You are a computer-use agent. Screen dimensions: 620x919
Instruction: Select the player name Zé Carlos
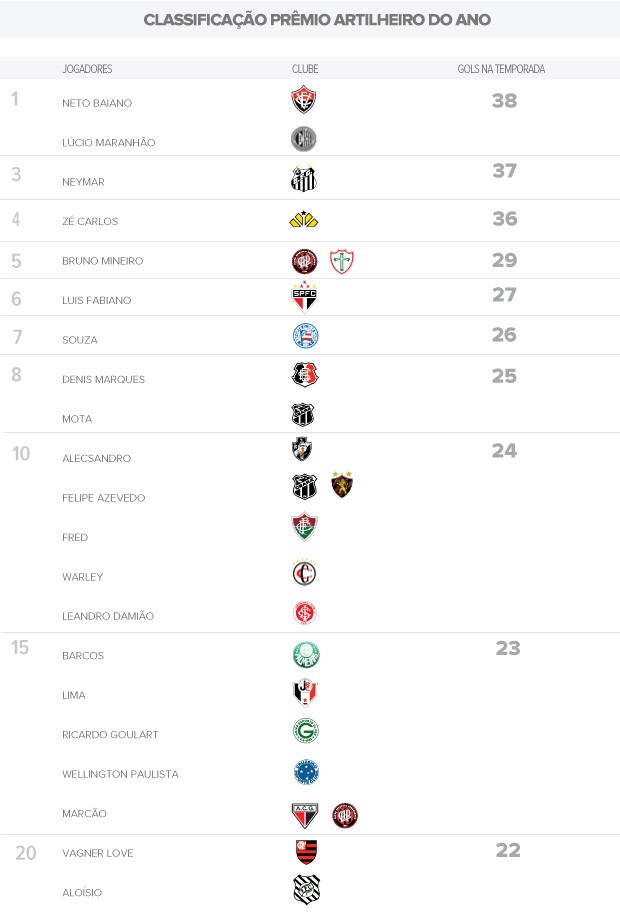click(89, 221)
